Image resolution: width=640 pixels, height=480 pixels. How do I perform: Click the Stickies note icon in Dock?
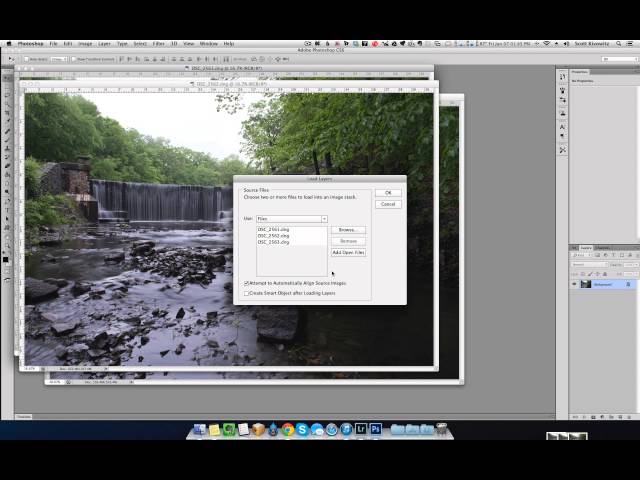pyautogui.click(x=214, y=429)
